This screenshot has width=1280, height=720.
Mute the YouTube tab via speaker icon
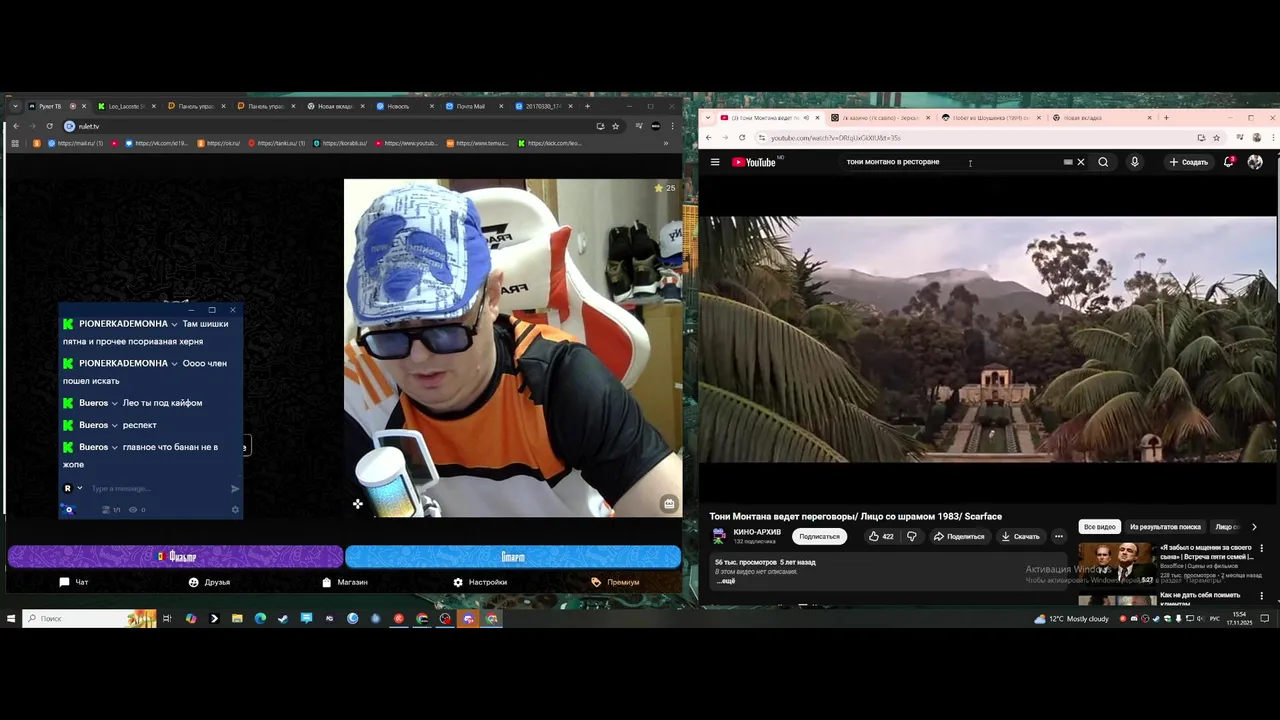pyautogui.click(x=807, y=118)
